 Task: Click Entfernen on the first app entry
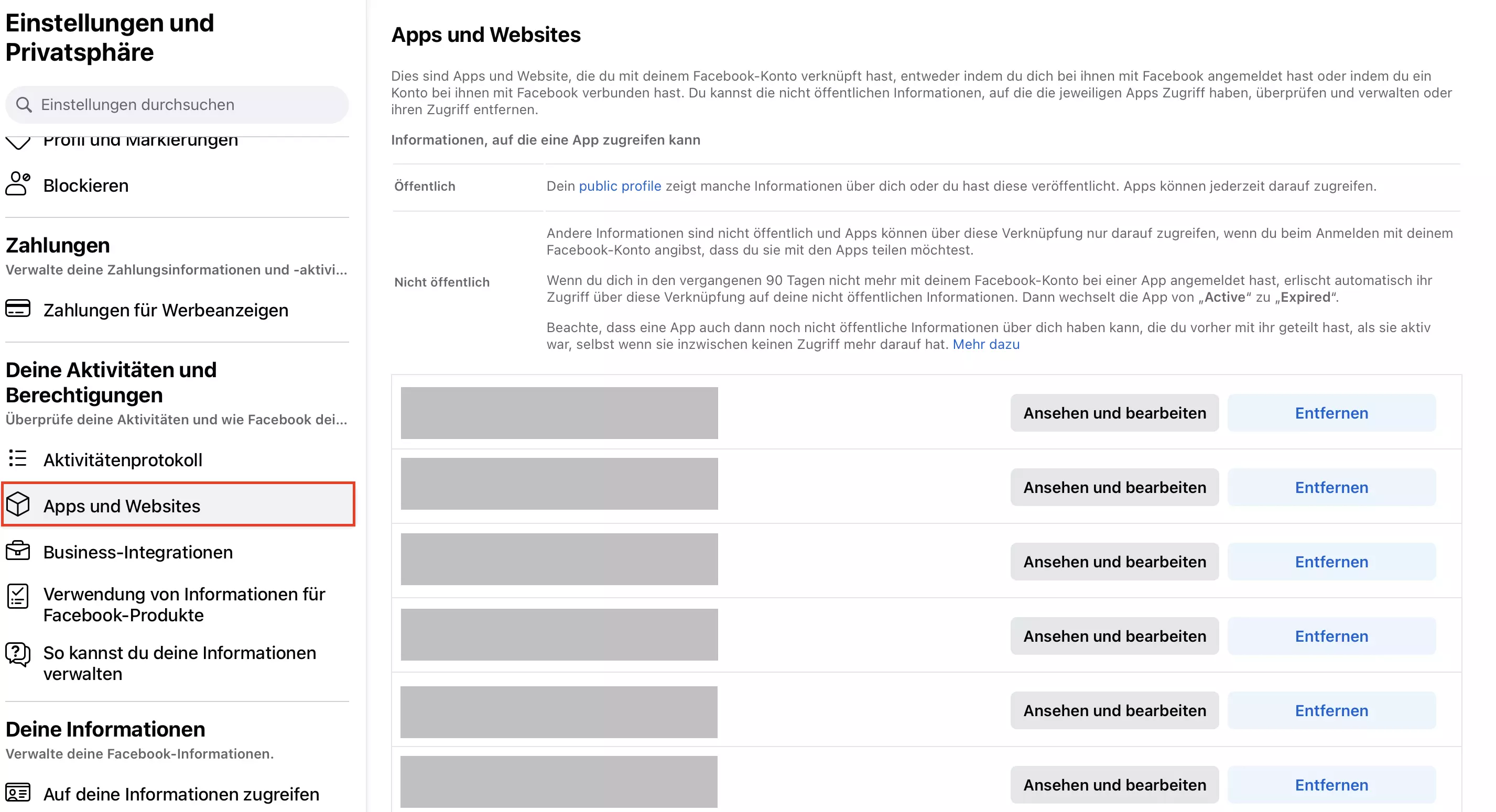[1331, 413]
